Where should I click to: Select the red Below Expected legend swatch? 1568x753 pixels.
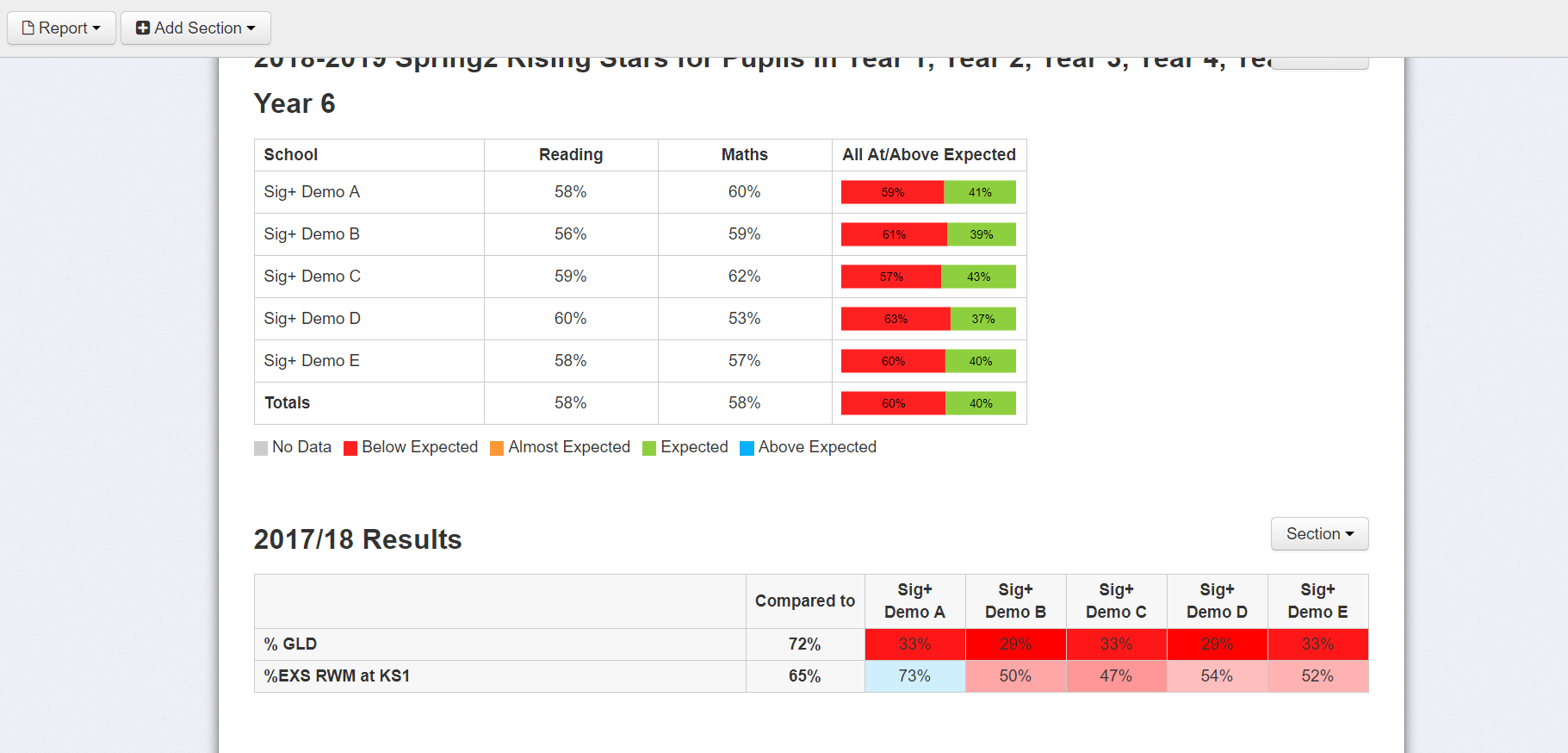pyautogui.click(x=350, y=447)
